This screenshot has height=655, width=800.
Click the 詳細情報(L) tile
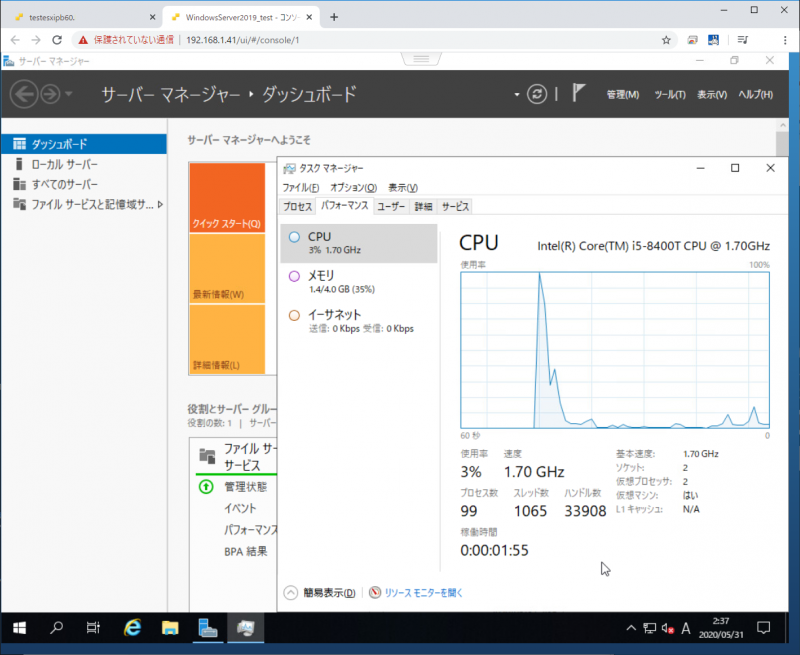[227, 339]
